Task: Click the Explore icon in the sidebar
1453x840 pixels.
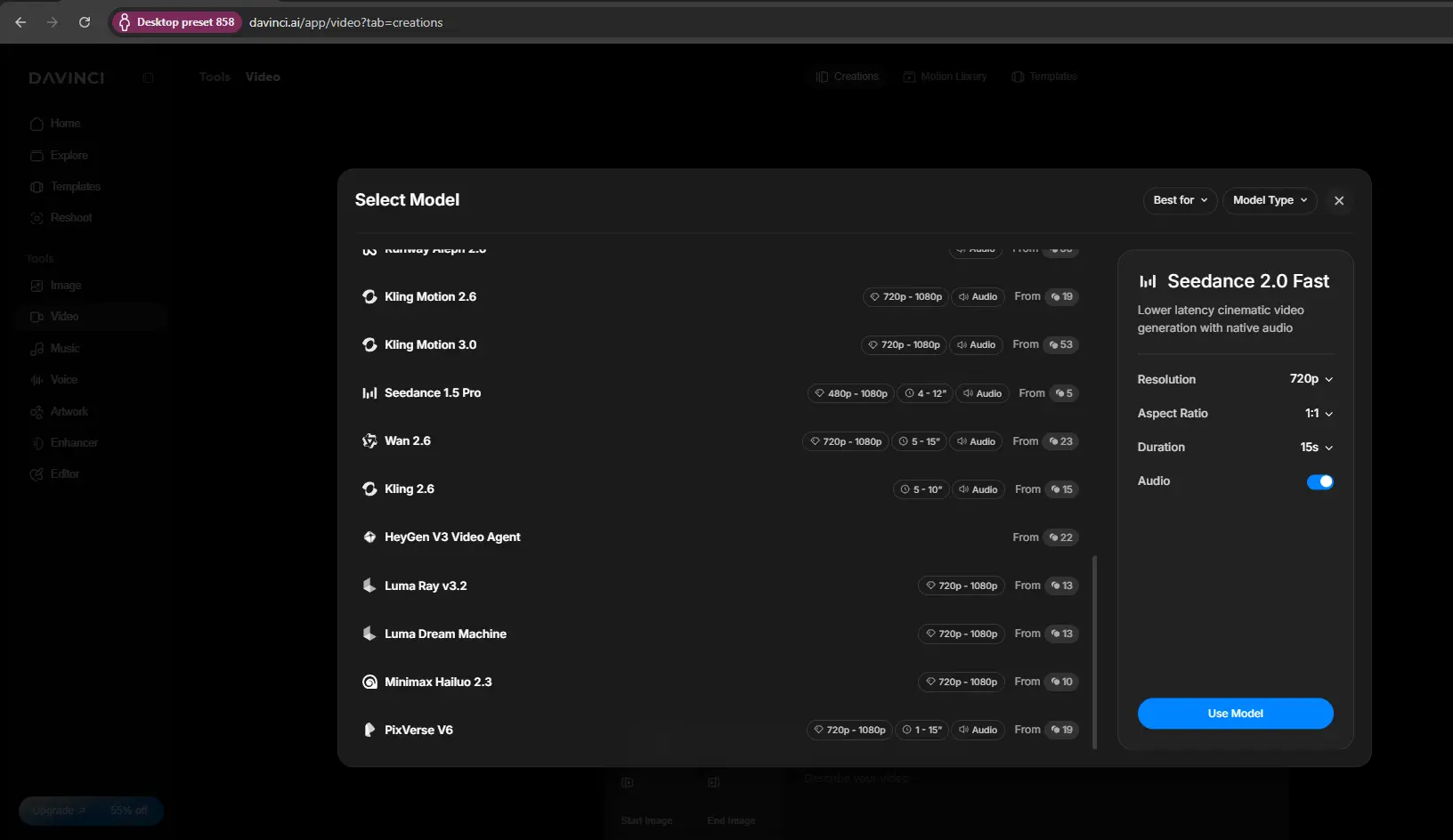Action: 37,156
